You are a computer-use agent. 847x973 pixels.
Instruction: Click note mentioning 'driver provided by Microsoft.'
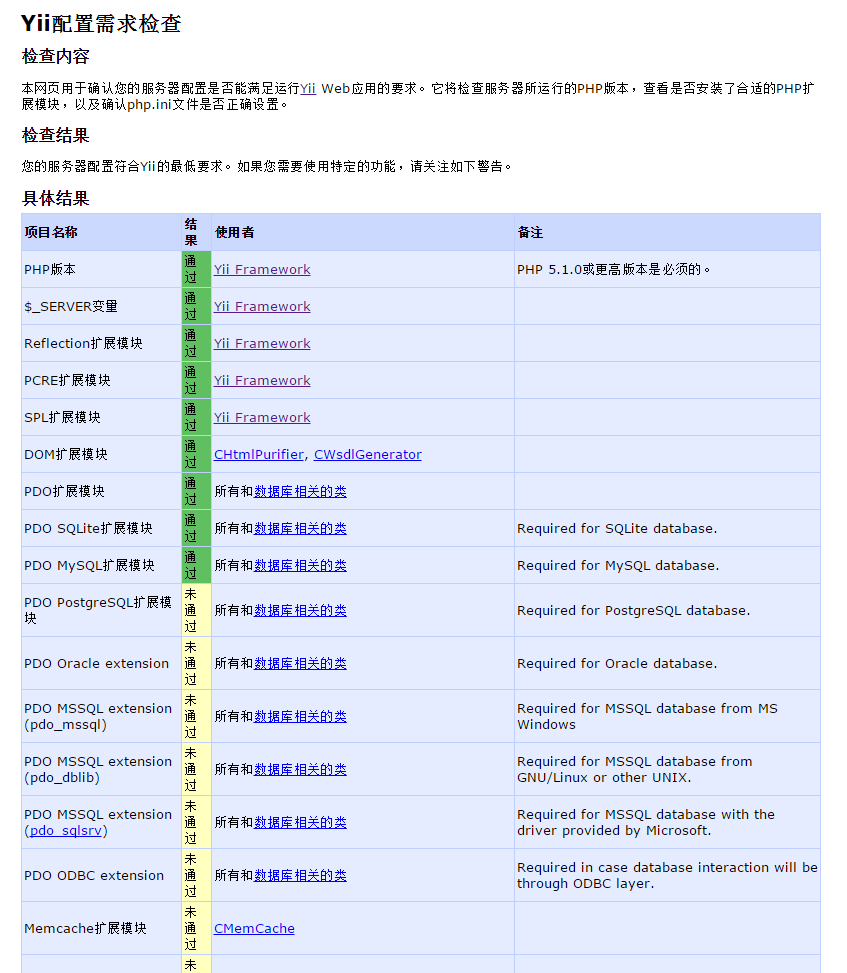(646, 822)
